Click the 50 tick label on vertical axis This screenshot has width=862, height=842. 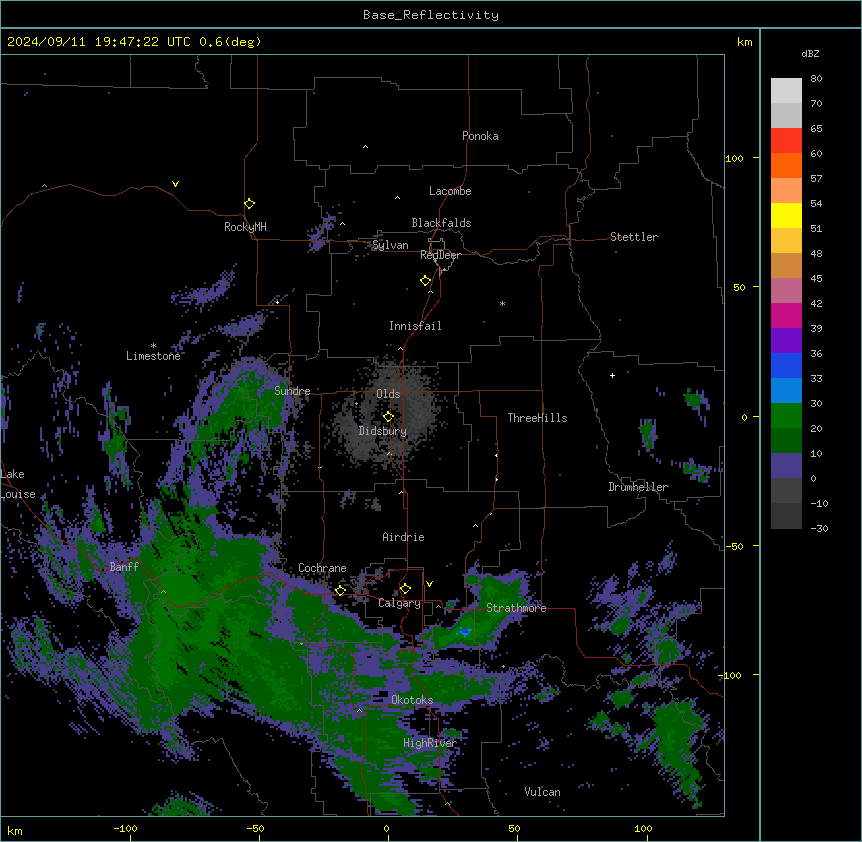[x=739, y=287]
